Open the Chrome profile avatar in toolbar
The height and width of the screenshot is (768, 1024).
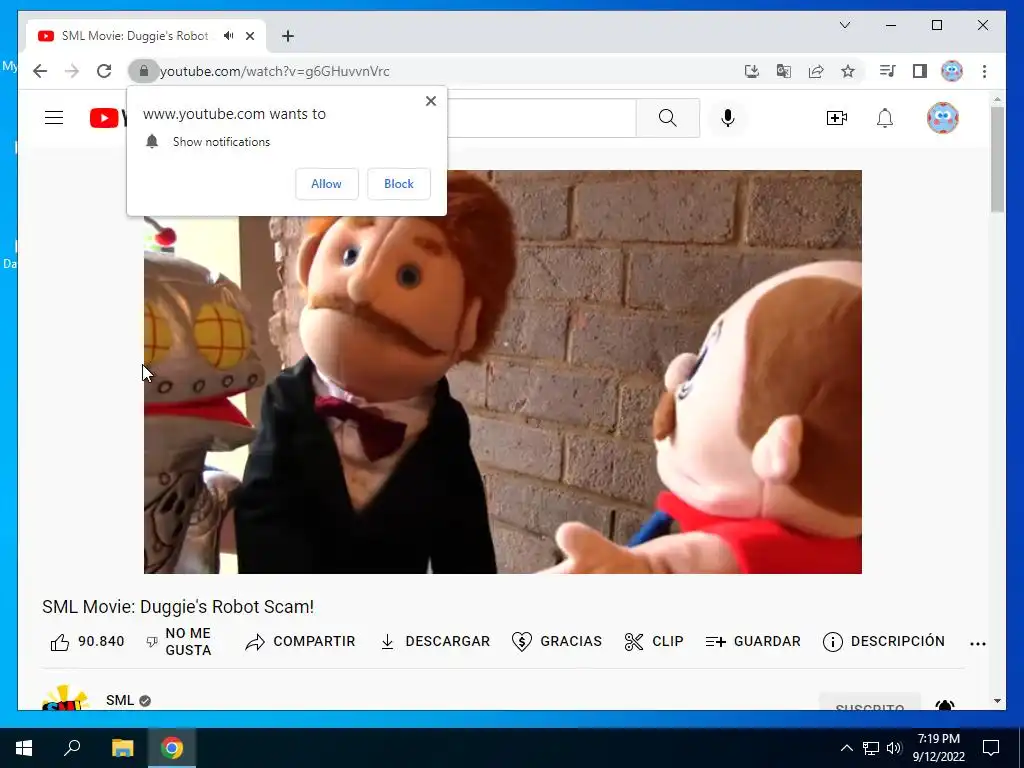pyautogui.click(x=952, y=71)
